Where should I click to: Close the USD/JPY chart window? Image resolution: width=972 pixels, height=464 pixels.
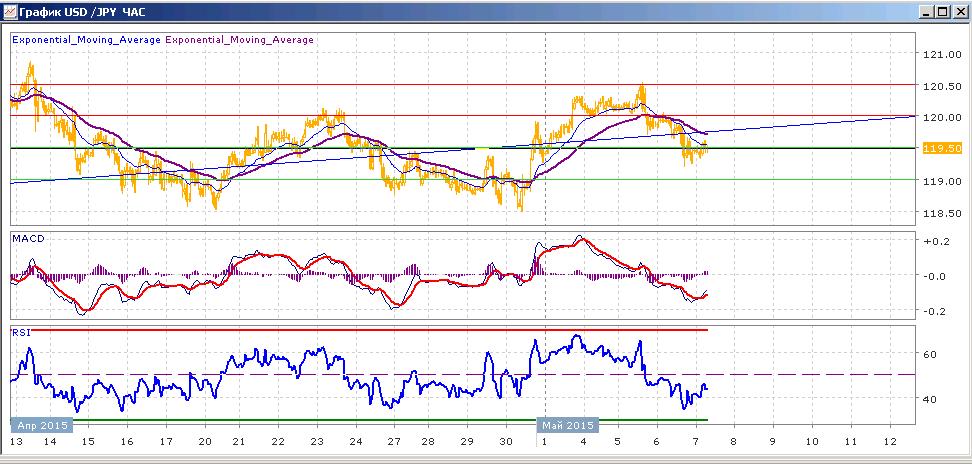coord(958,11)
